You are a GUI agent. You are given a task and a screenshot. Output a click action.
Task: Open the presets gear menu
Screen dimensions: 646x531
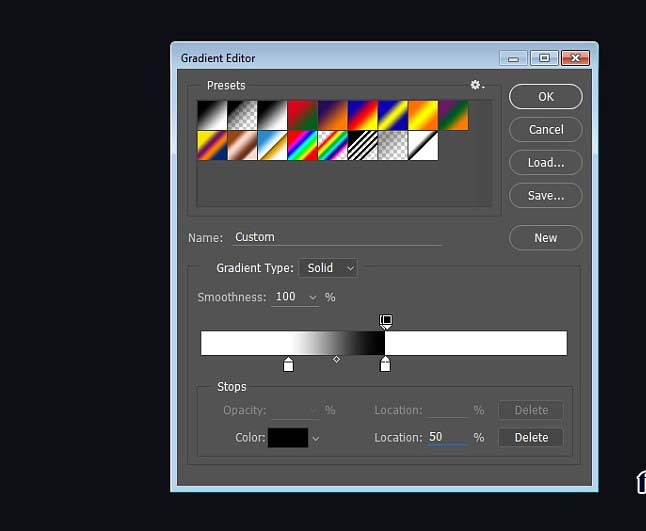tap(477, 85)
